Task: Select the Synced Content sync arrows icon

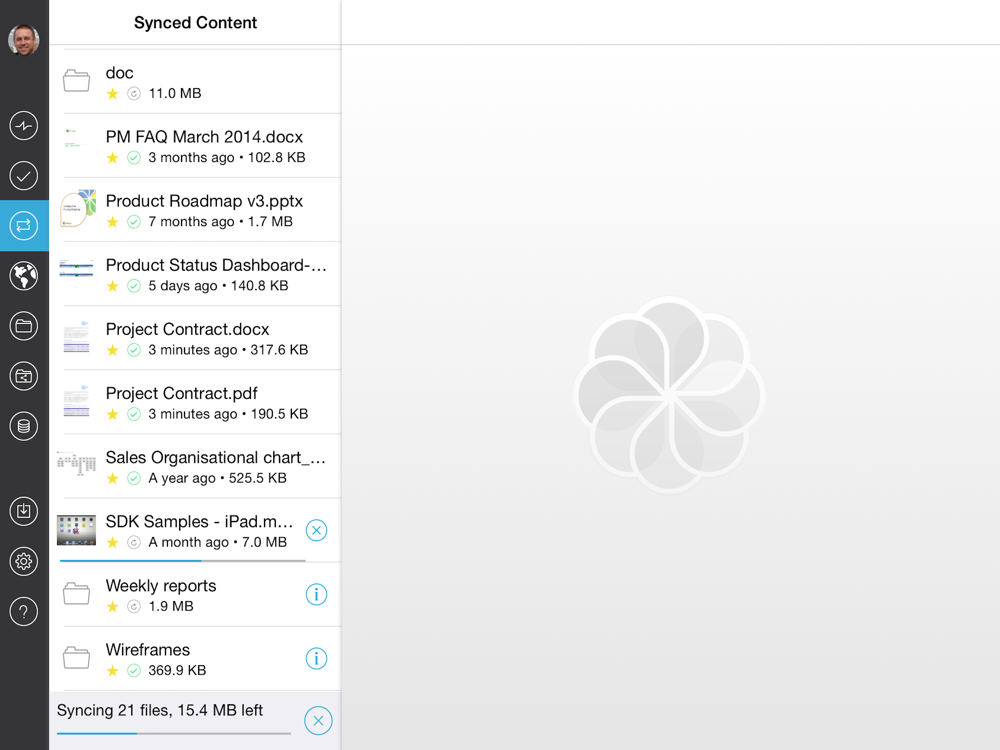Action: pyautogui.click(x=24, y=226)
